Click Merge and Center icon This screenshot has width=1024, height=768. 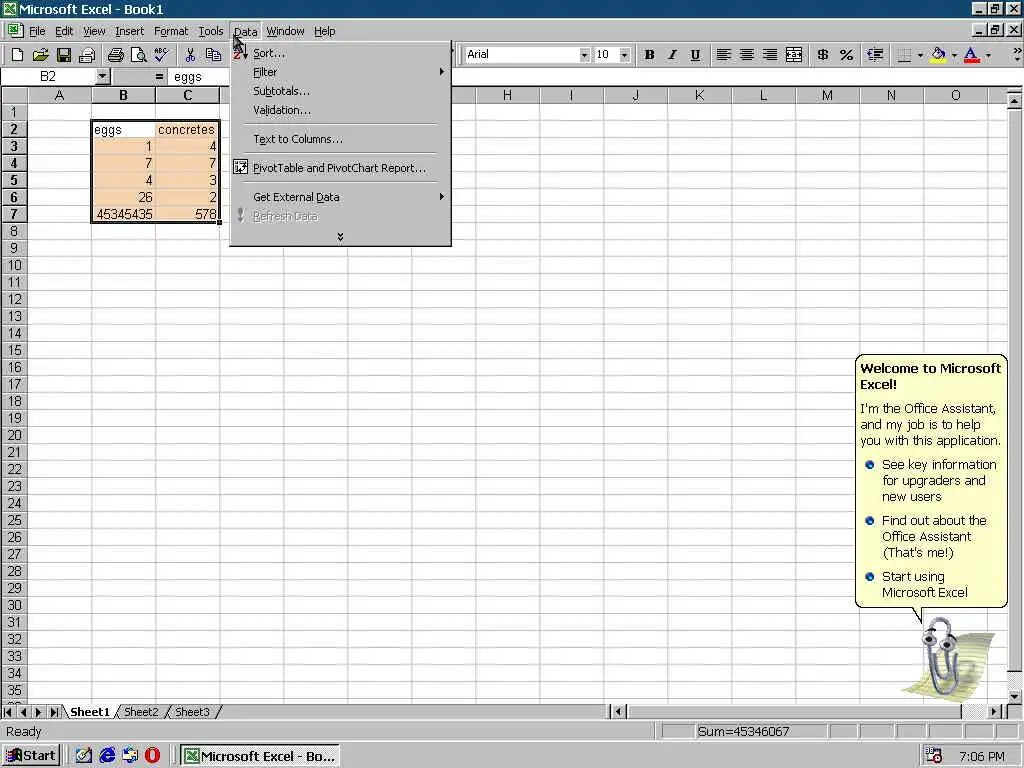coord(793,55)
